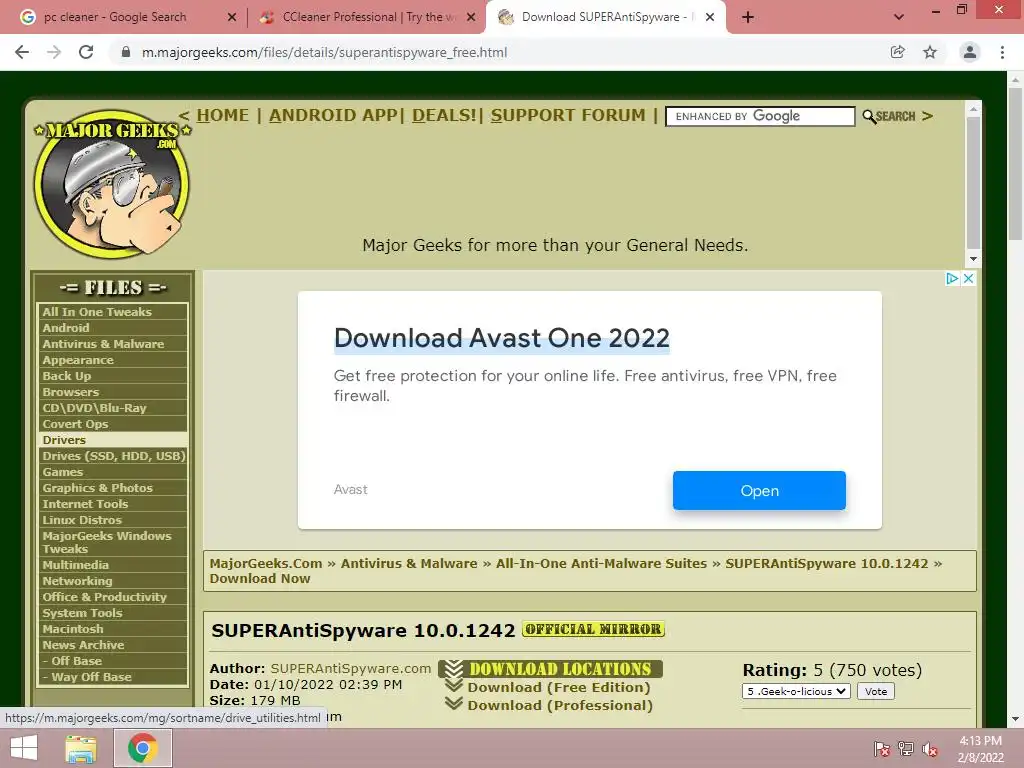Click SUPERAntiSpyware 10.0.1242 breadcrumb link
Image resolution: width=1024 pixels, height=768 pixels.
[826, 564]
